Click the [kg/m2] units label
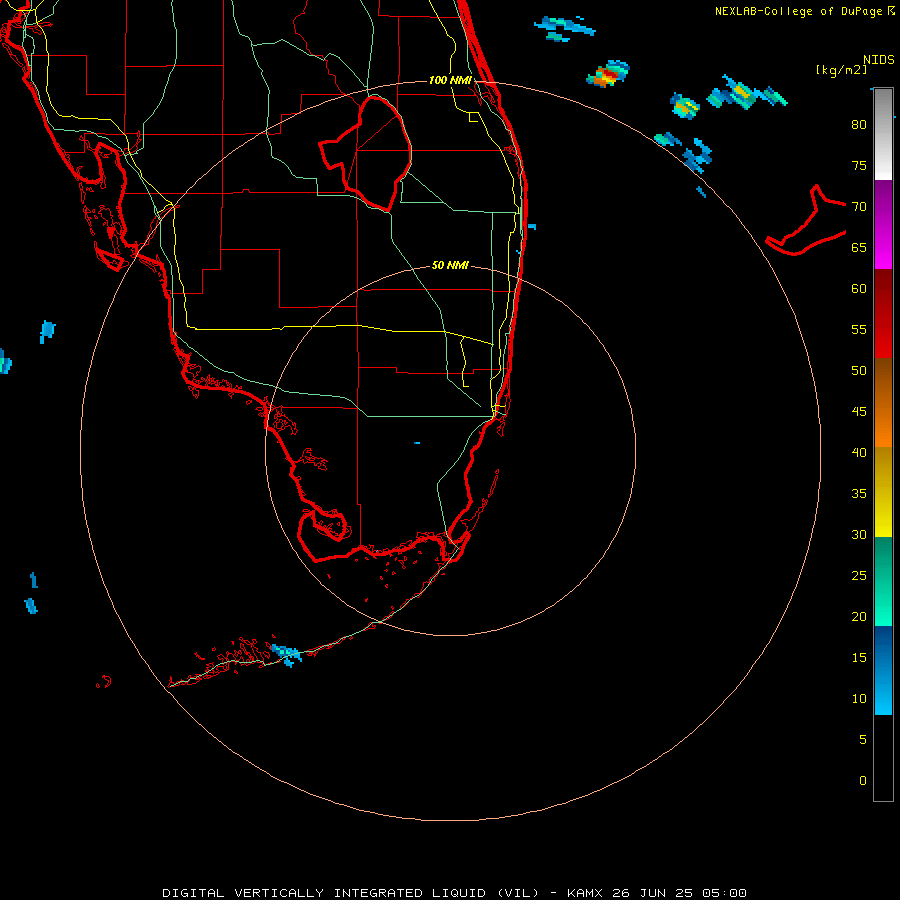Image resolution: width=900 pixels, height=900 pixels. tap(841, 70)
